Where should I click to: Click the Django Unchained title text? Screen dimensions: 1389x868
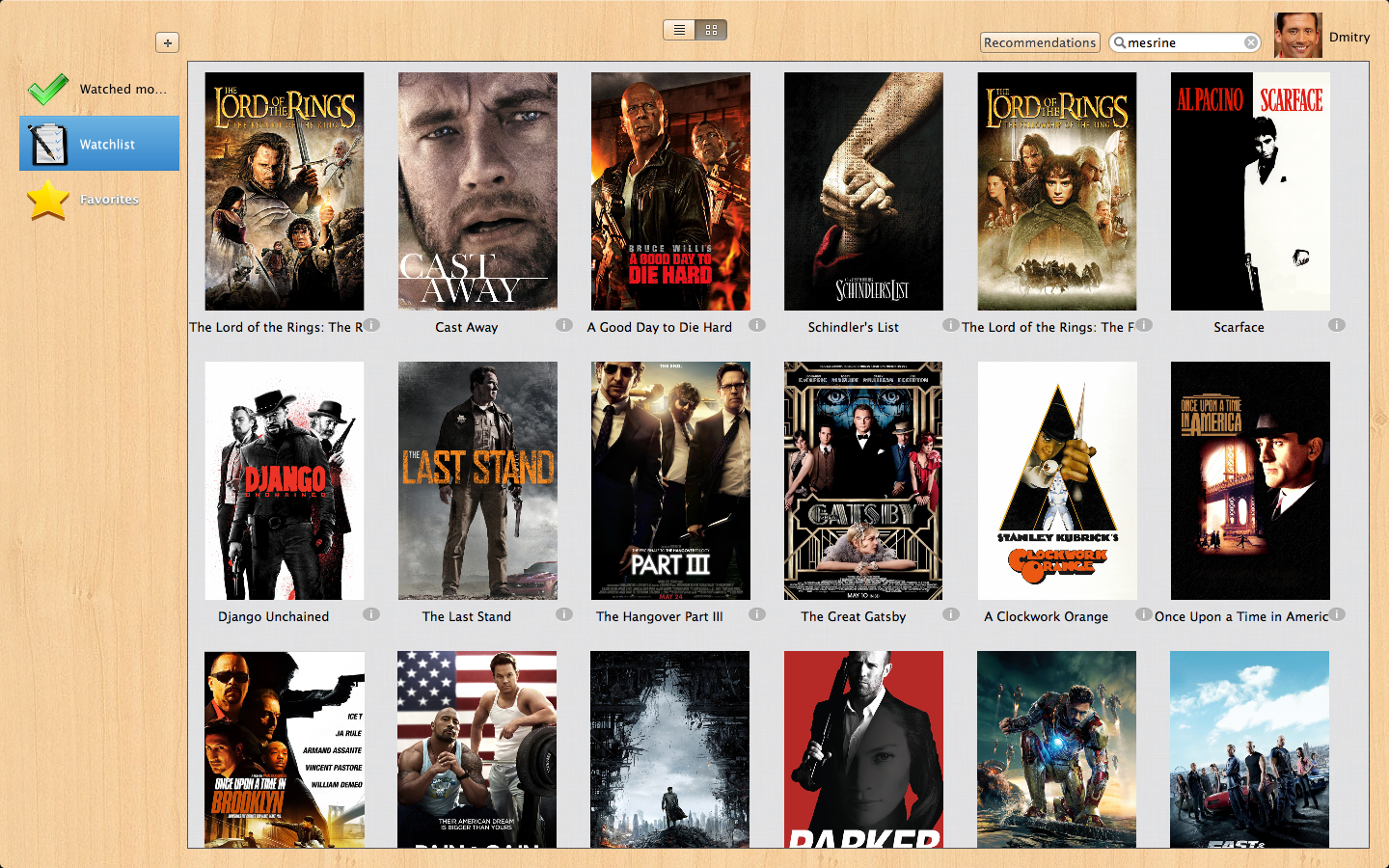click(x=273, y=616)
